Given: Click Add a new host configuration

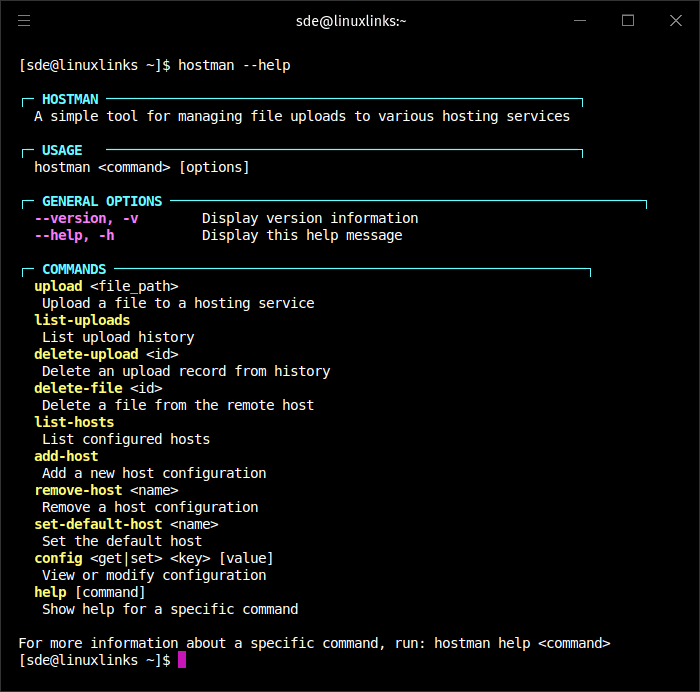Looking at the screenshot, I should tap(154, 473).
